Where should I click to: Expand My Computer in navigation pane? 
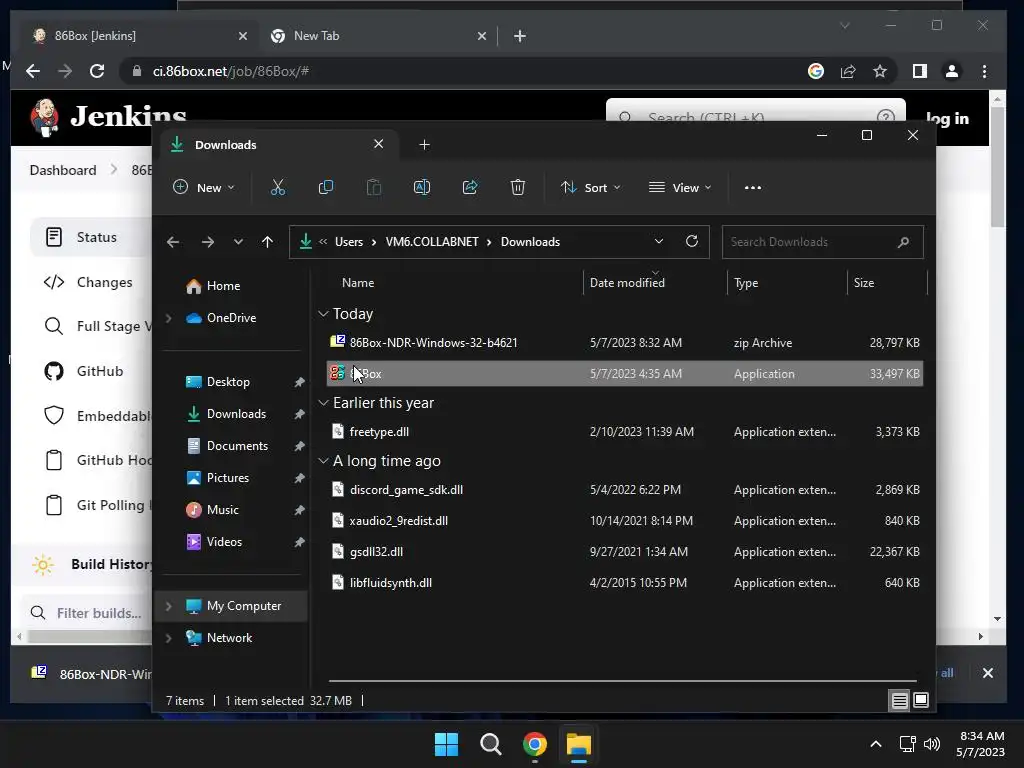pyautogui.click(x=168, y=606)
